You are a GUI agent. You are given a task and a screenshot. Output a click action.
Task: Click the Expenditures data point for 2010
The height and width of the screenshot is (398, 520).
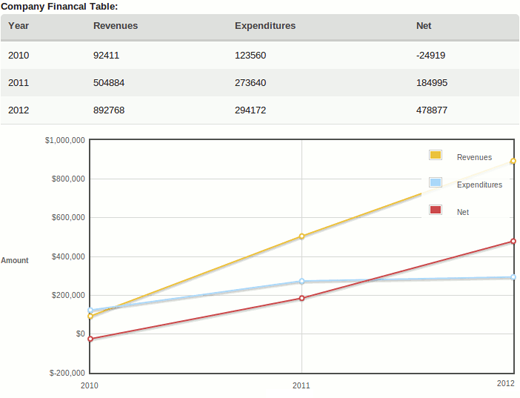click(x=90, y=310)
